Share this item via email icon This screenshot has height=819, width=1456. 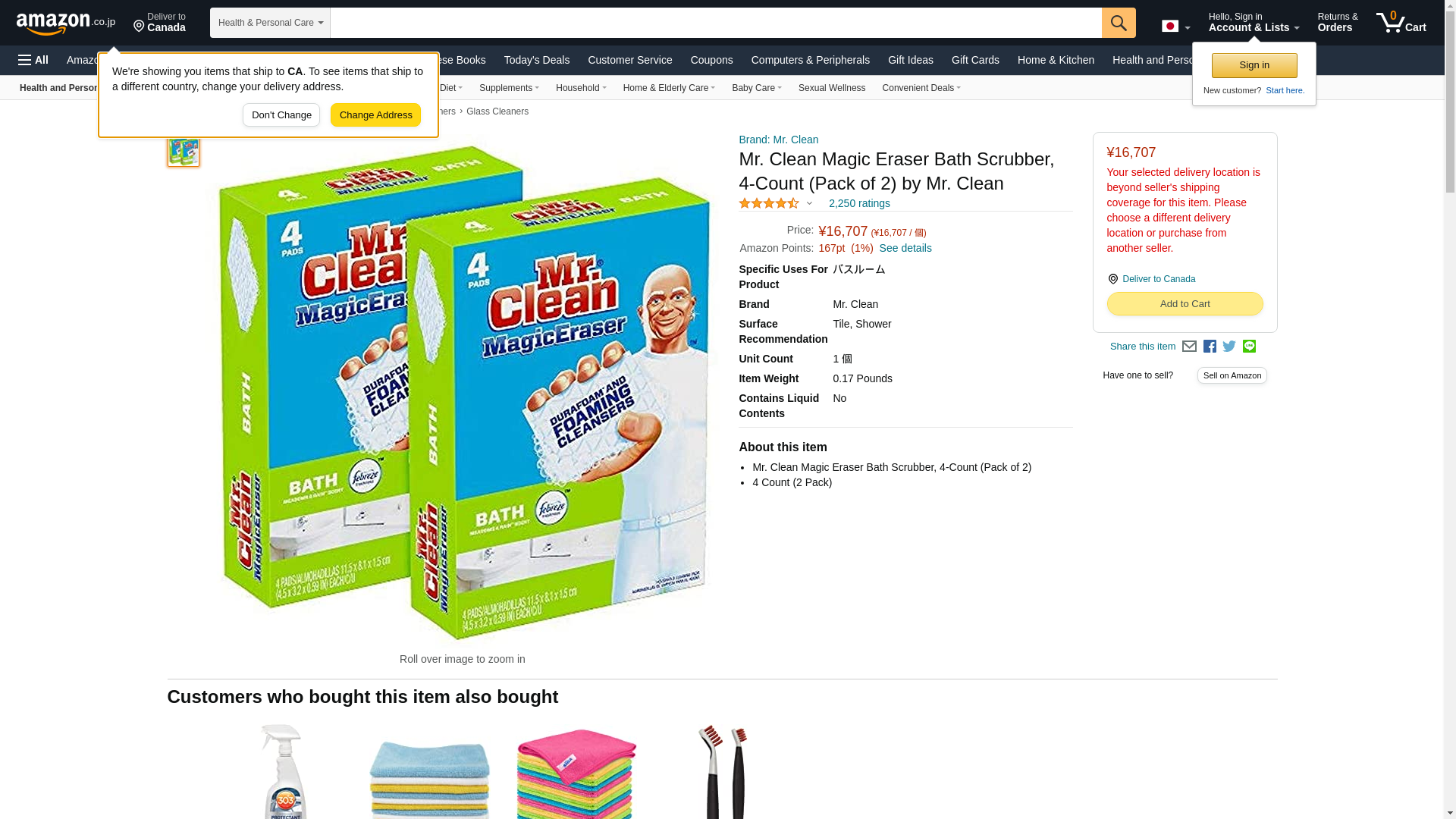click(1189, 347)
